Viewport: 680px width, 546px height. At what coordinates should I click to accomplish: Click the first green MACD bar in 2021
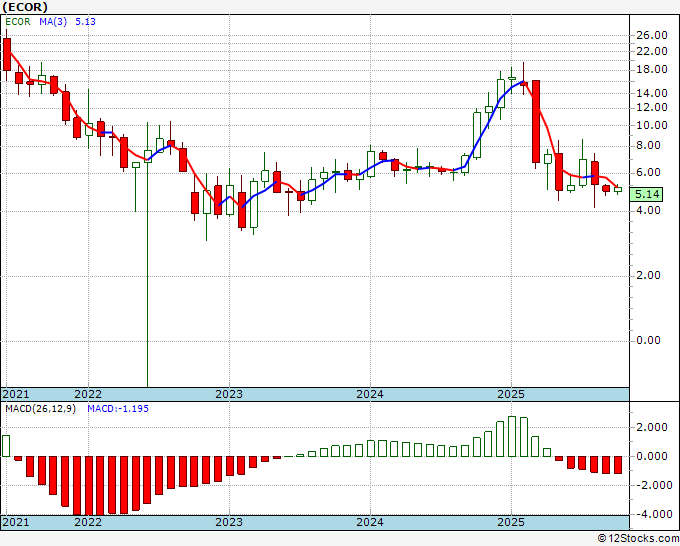tap(6, 446)
